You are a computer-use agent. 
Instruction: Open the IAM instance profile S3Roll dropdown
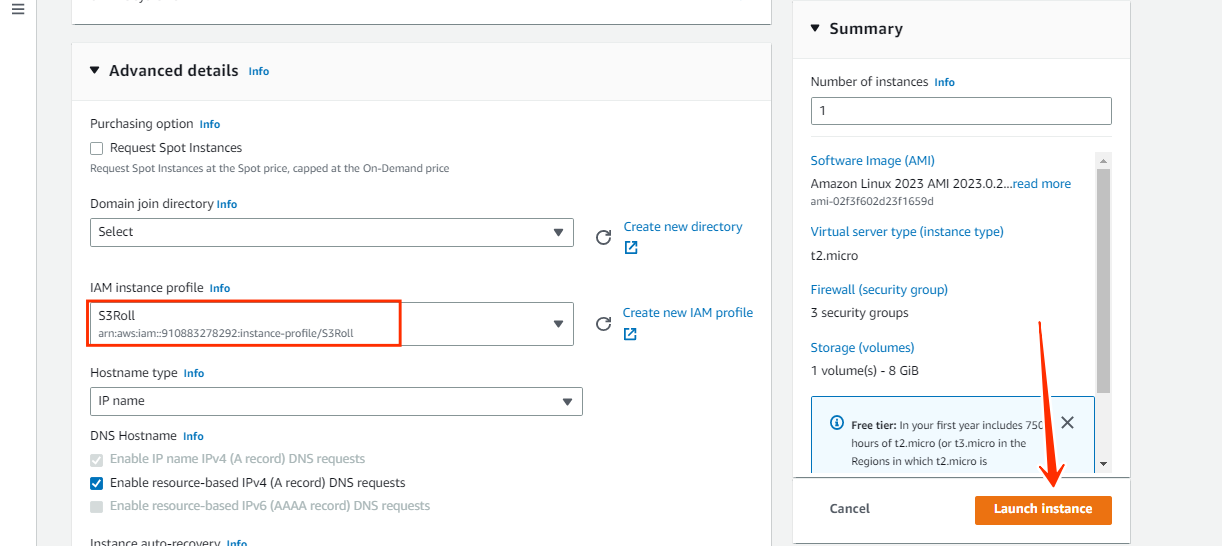tap(332, 324)
